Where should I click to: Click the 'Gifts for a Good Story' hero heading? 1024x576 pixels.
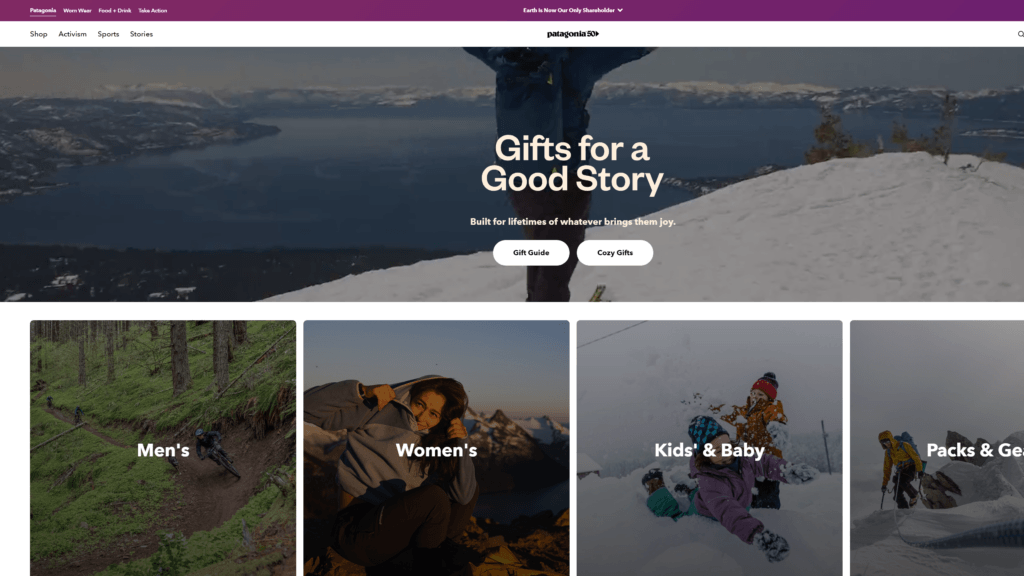[x=574, y=163]
